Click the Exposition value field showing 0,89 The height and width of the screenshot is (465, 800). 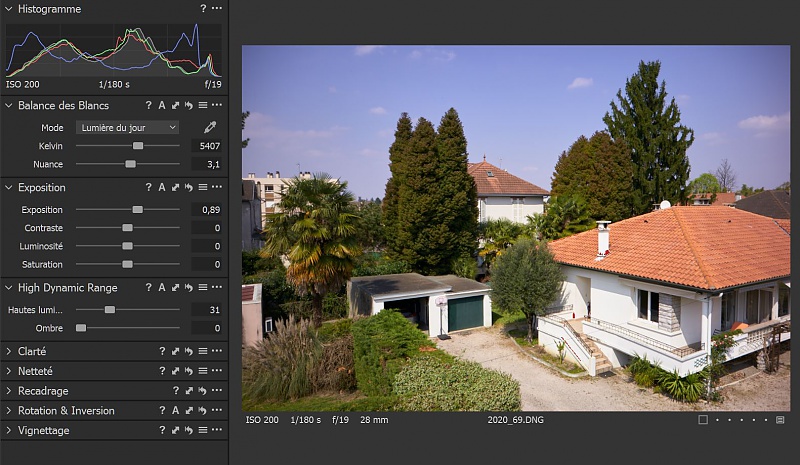(207, 210)
